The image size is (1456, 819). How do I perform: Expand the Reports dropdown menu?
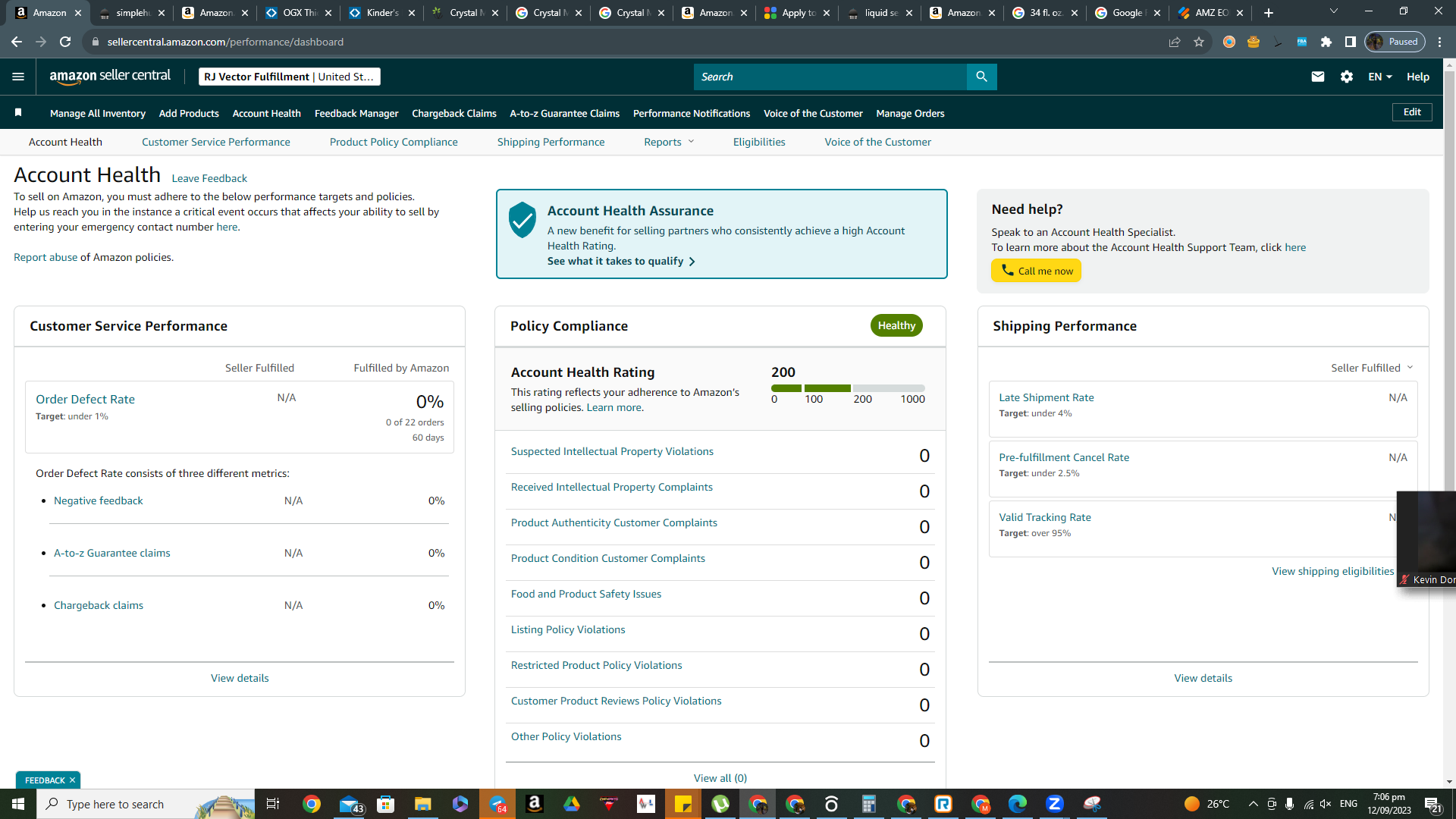coord(670,142)
